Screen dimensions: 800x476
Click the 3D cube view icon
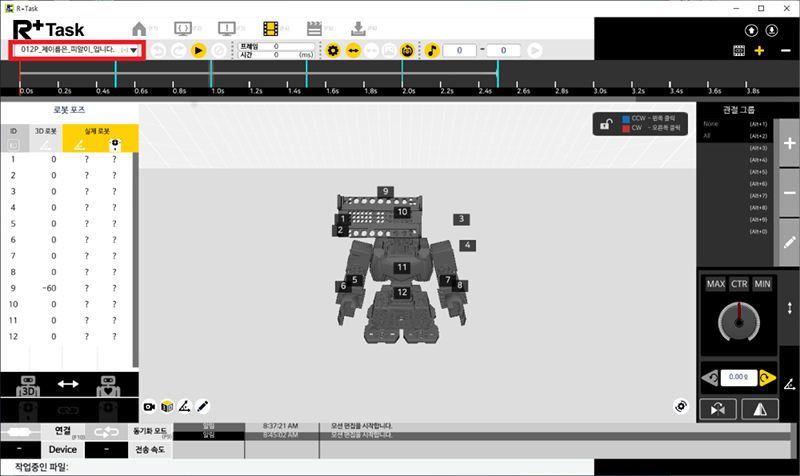coord(166,406)
